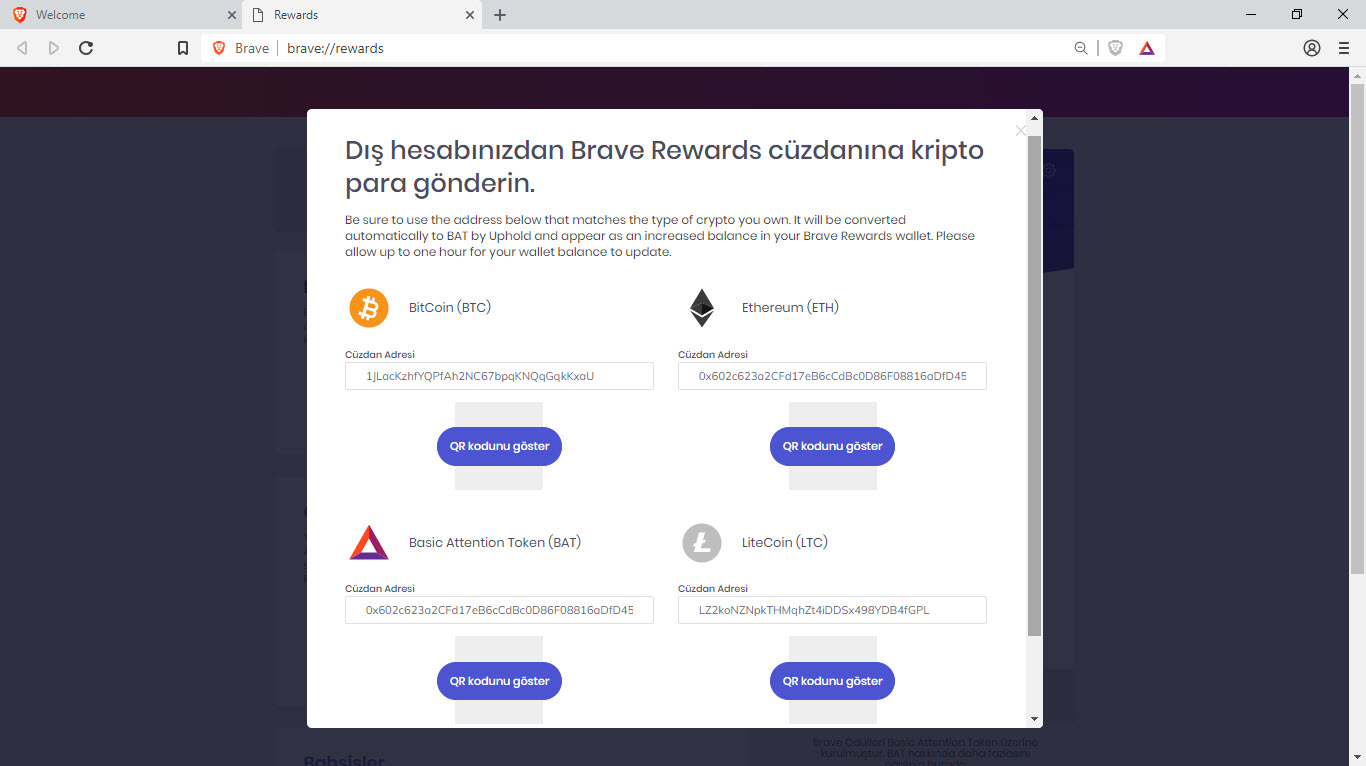Click the page scrollbar up arrow
The width and height of the screenshot is (1366, 766).
coord(1358,75)
